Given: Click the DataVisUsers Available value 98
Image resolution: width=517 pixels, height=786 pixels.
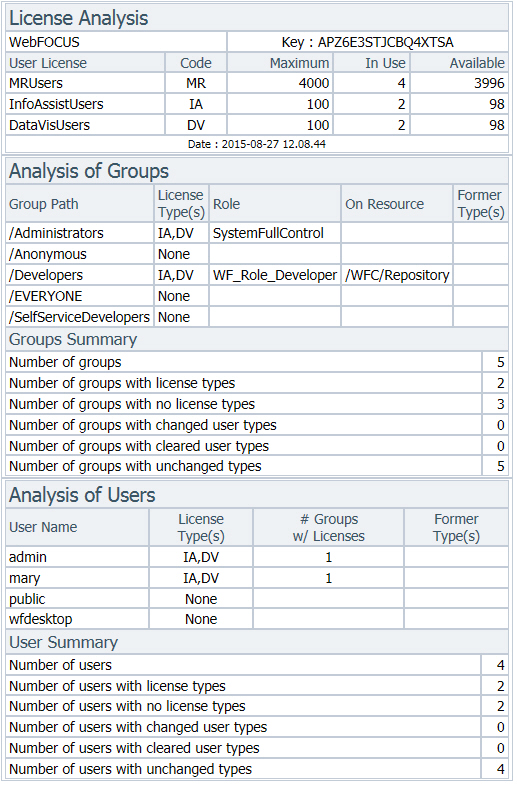Looking at the screenshot, I should tap(496, 125).
